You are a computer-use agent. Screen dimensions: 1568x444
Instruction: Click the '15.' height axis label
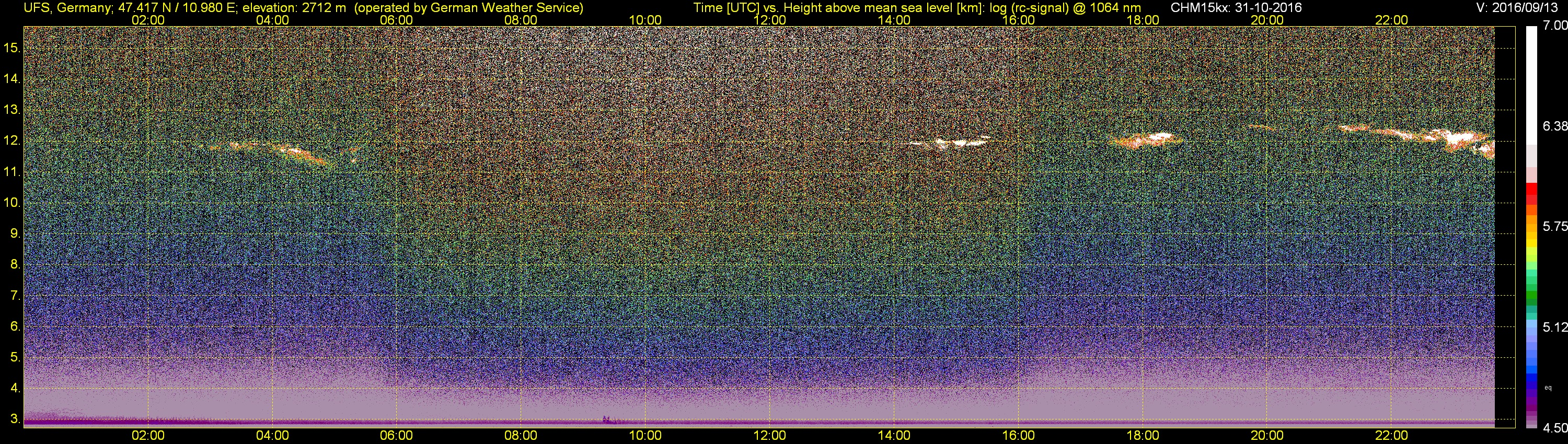12,48
